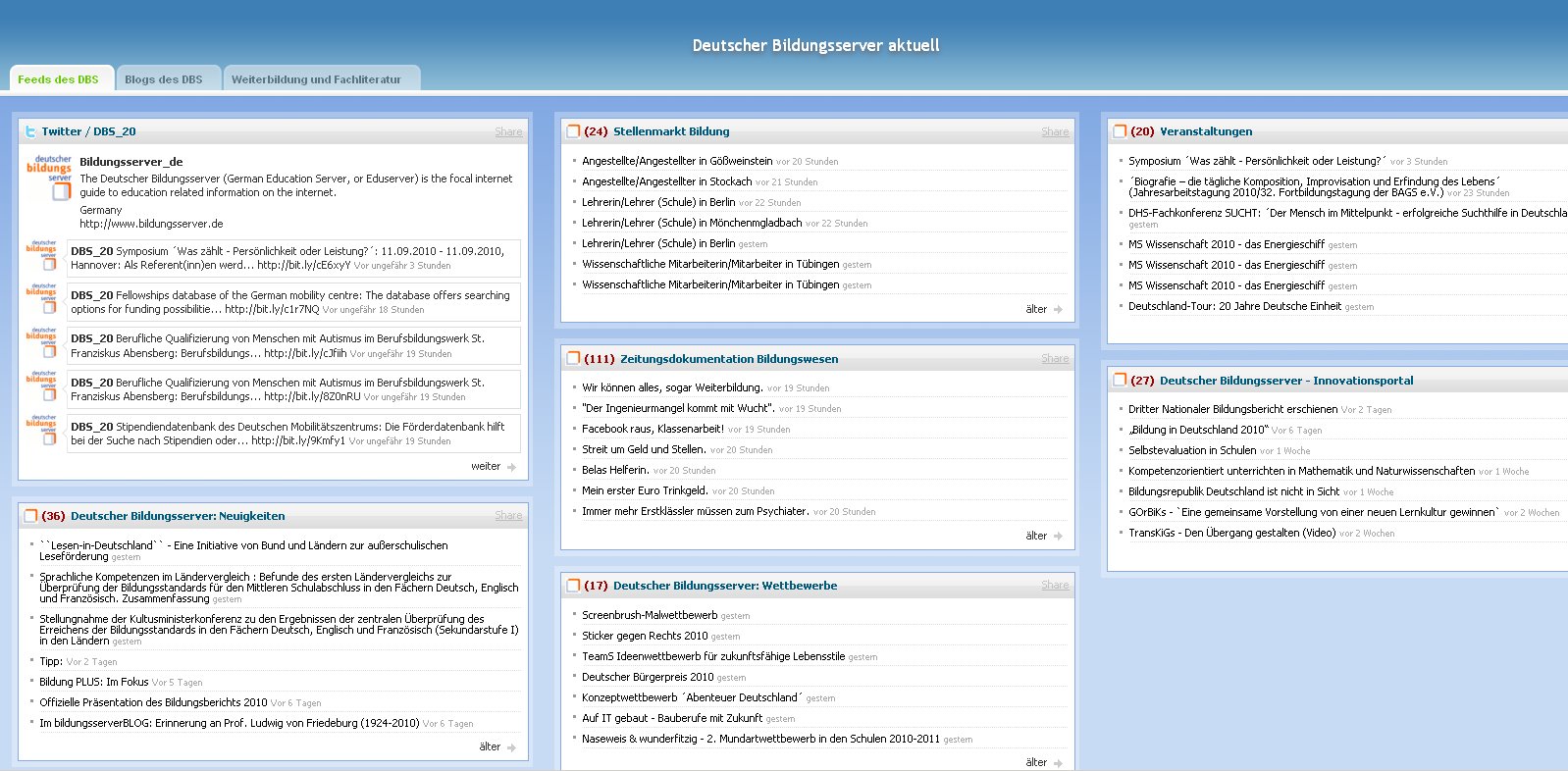Show older Stellenmarkt entries via älter
Screen dimensions: 1568x771
(x=1044, y=309)
